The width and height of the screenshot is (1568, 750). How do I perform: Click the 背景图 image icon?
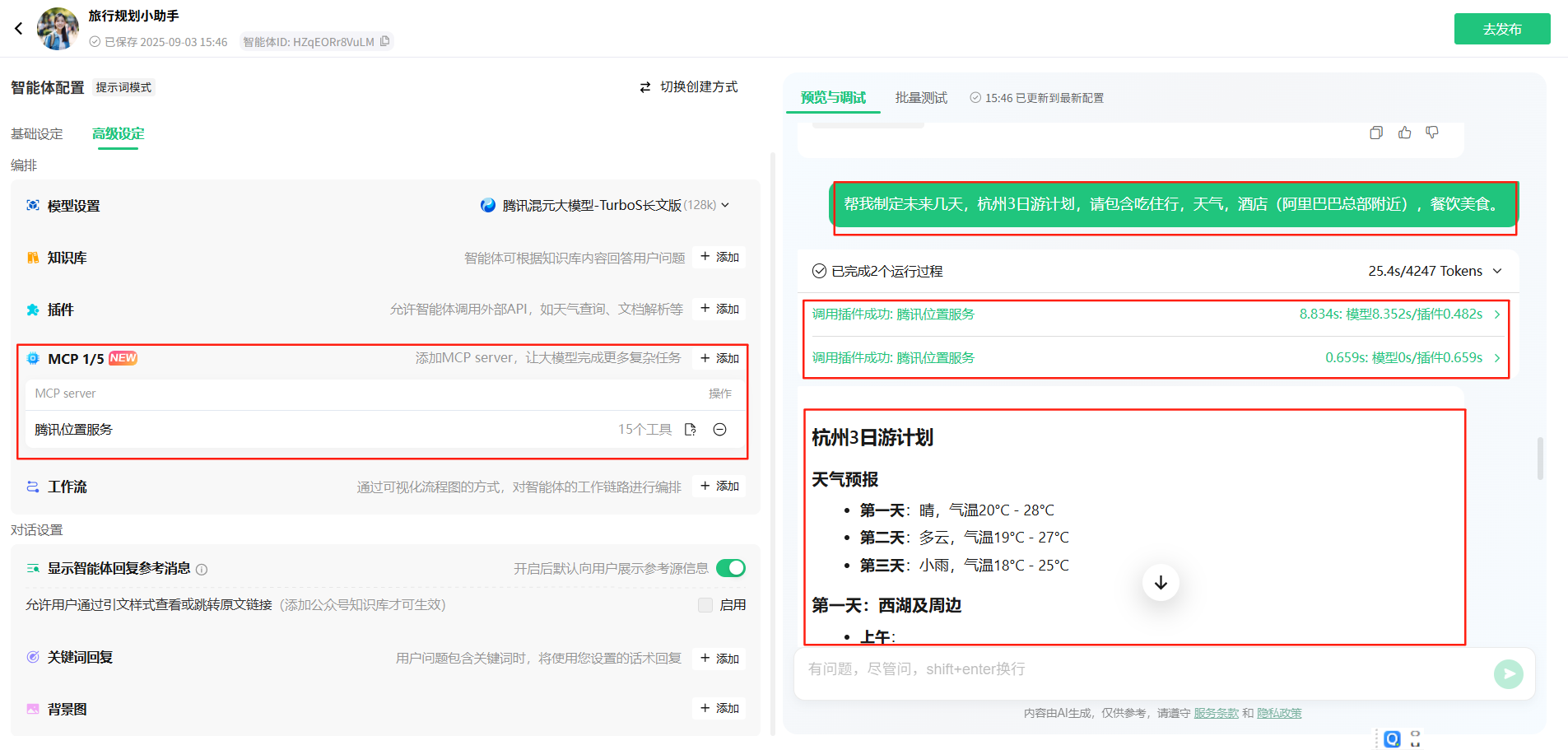click(x=33, y=709)
